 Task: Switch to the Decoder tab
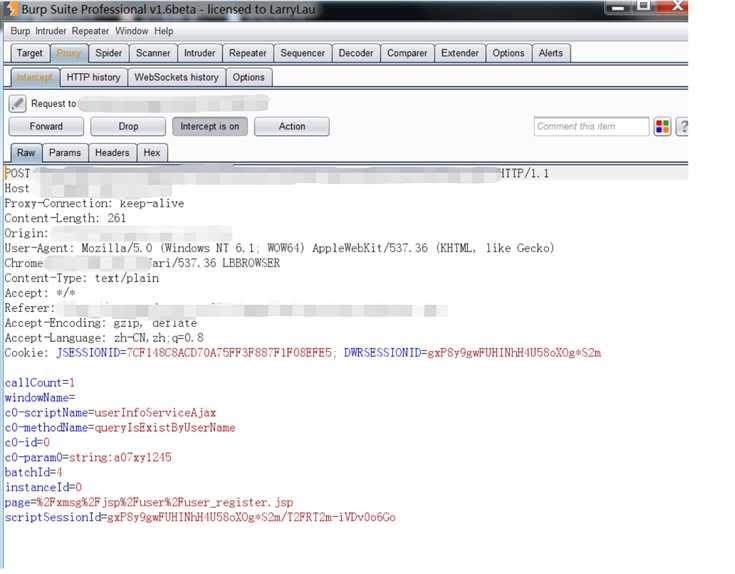(x=356, y=53)
